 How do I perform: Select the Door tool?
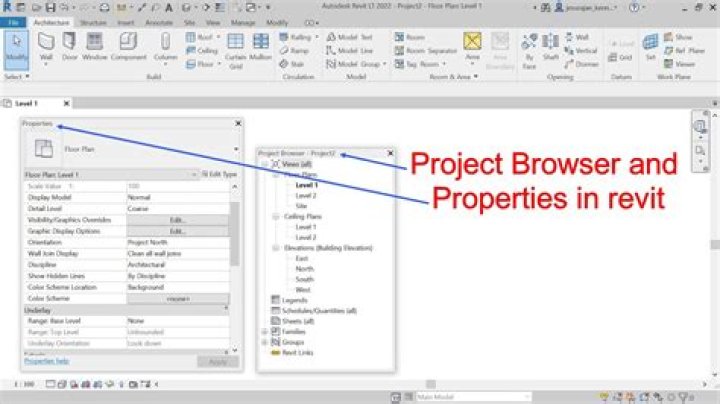click(69, 47)
